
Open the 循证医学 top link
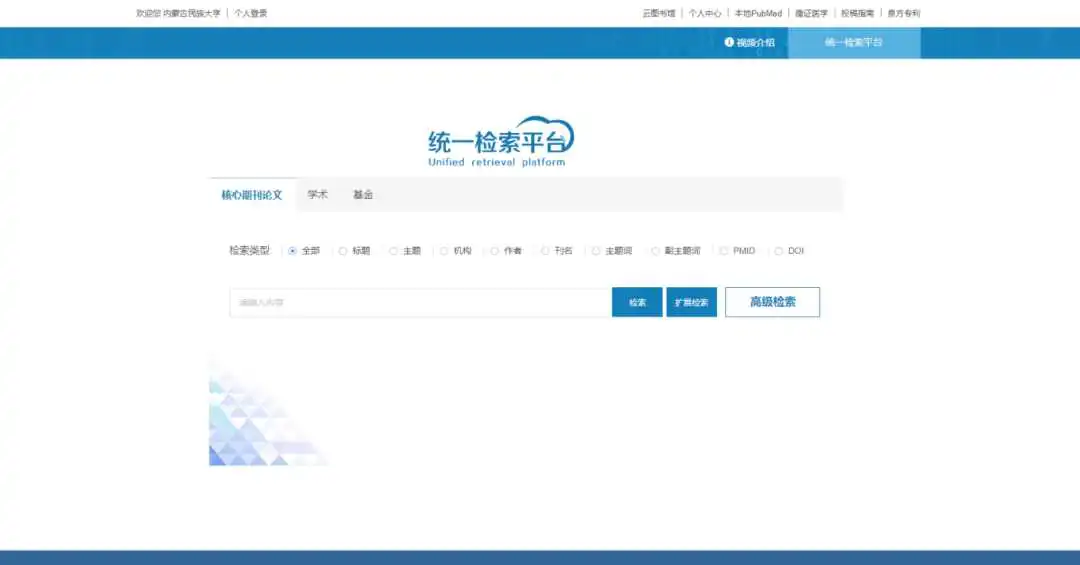811,13
